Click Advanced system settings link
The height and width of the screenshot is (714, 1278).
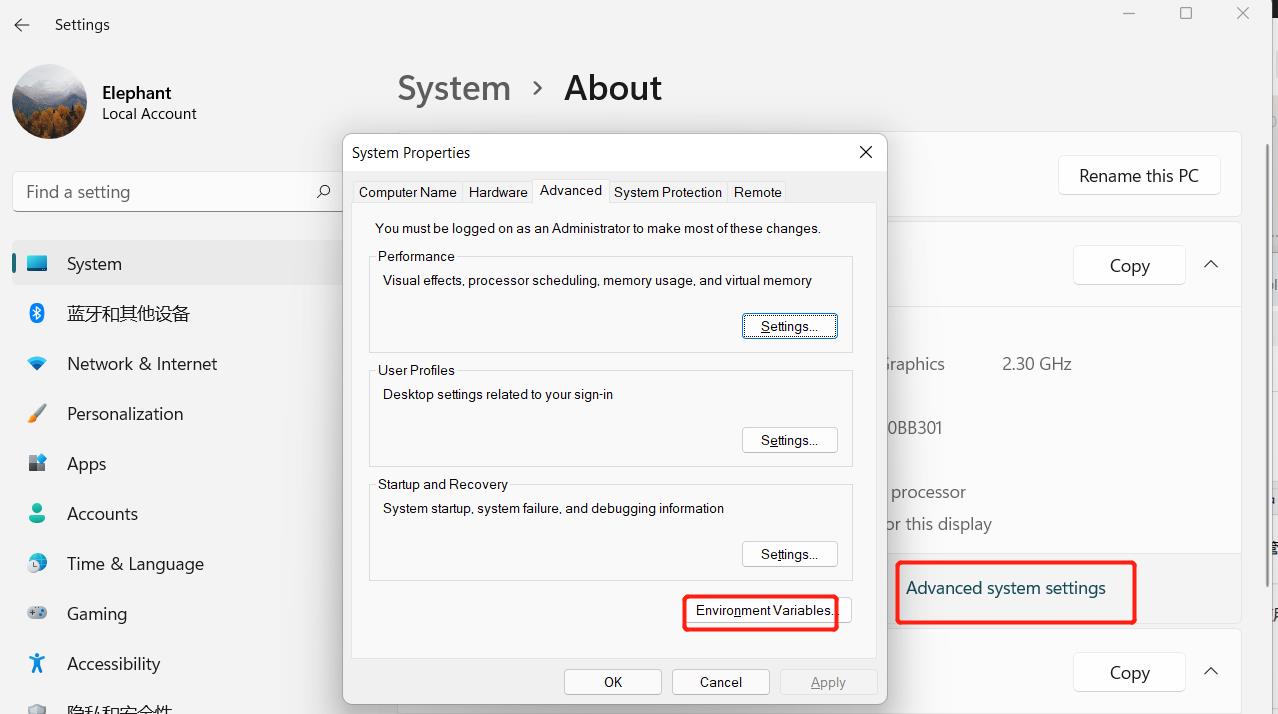(x=1005, y=588)
